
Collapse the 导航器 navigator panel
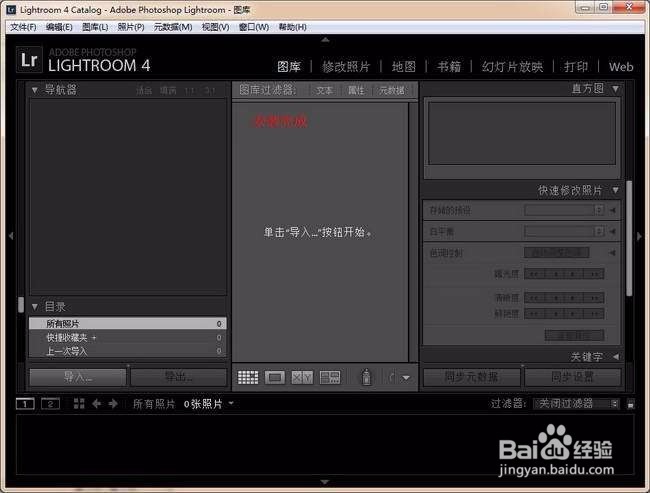coord(35,90)
